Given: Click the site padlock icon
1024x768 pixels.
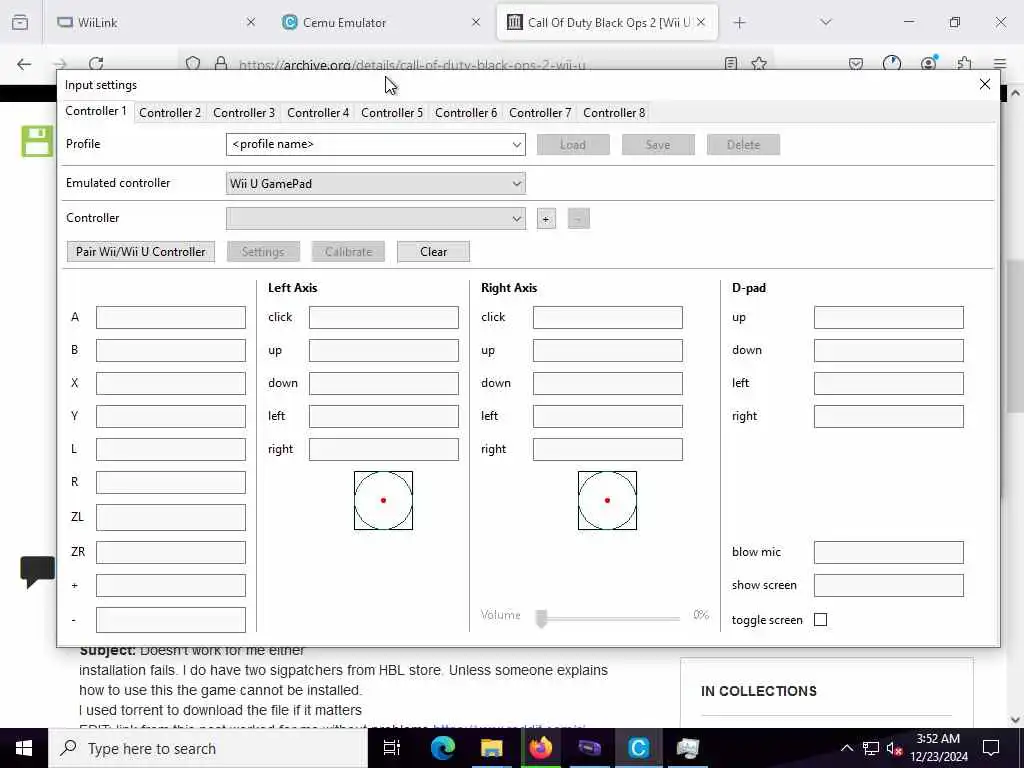Looking at the screenshot, I should click(221, 64).
